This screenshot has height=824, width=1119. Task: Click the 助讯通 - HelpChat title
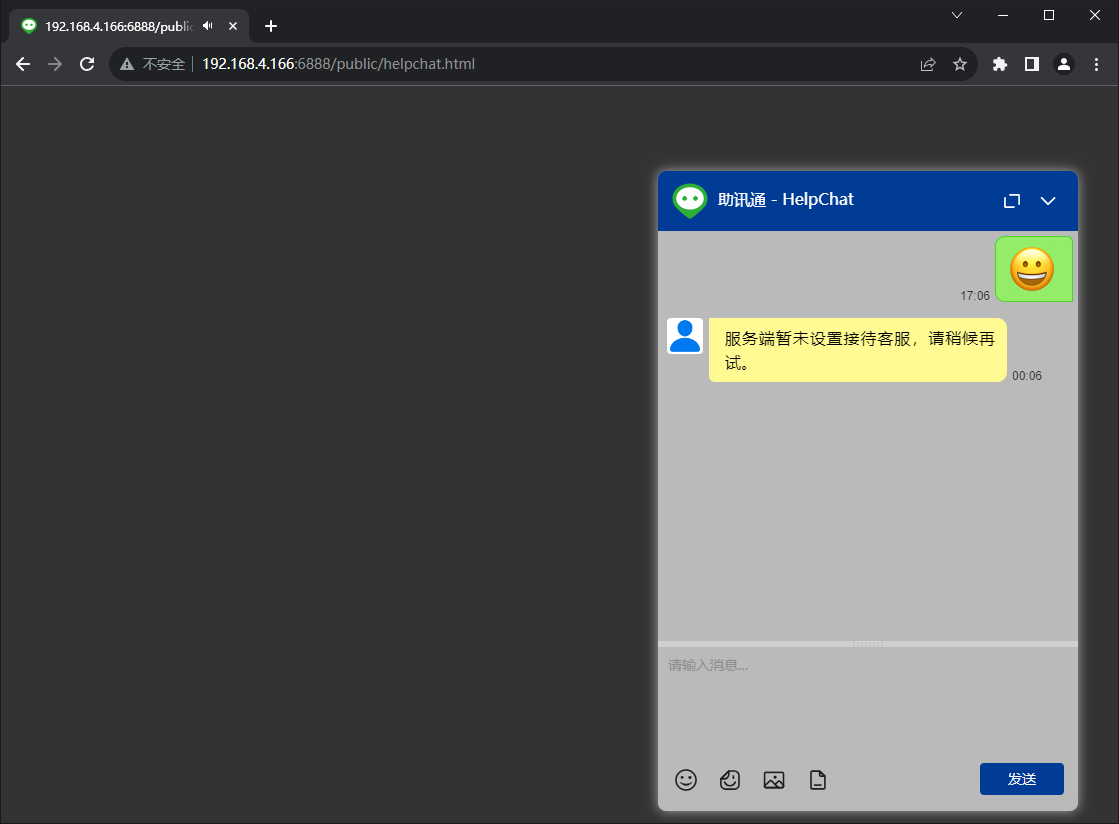785,200
